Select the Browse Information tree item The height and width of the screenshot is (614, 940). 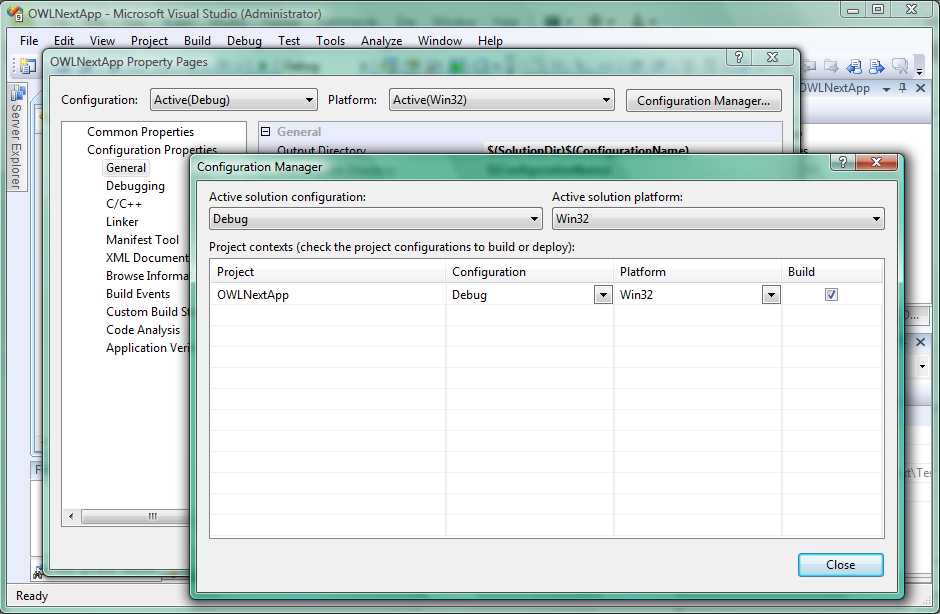pos(147,276)
